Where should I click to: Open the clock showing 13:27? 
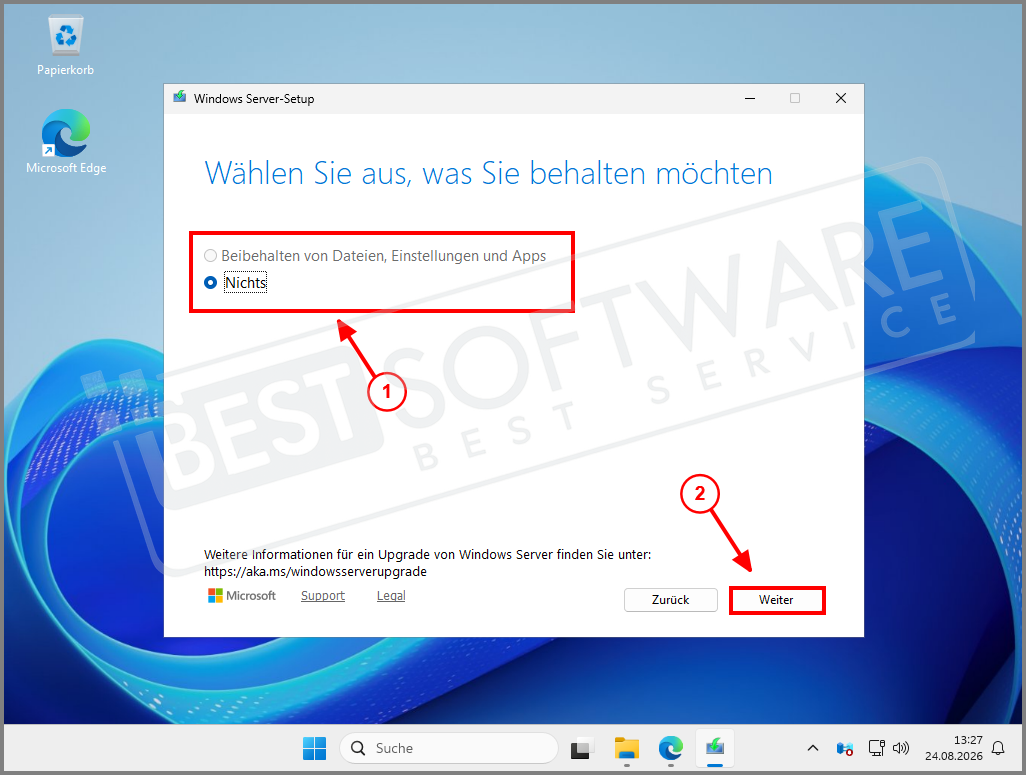[954, 748]
